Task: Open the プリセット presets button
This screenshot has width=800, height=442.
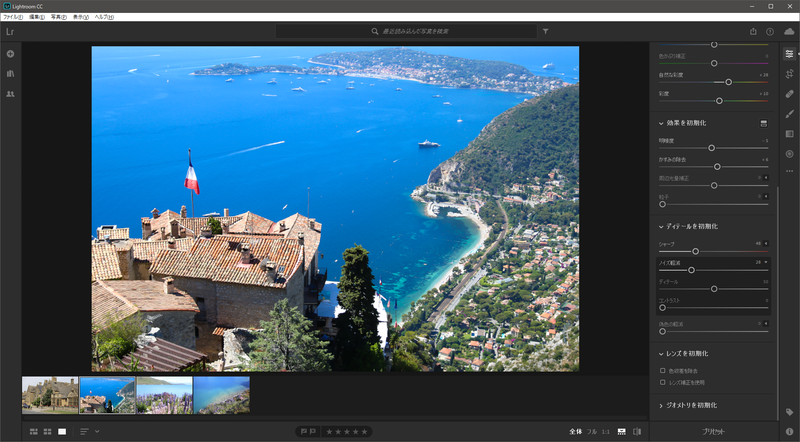Action: (713, 432)
